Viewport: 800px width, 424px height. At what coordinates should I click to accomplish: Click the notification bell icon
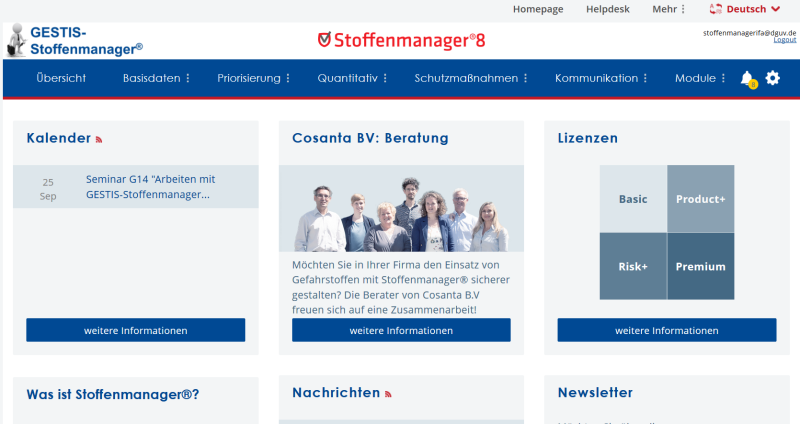pyautogui.click(x=747, y=78)
